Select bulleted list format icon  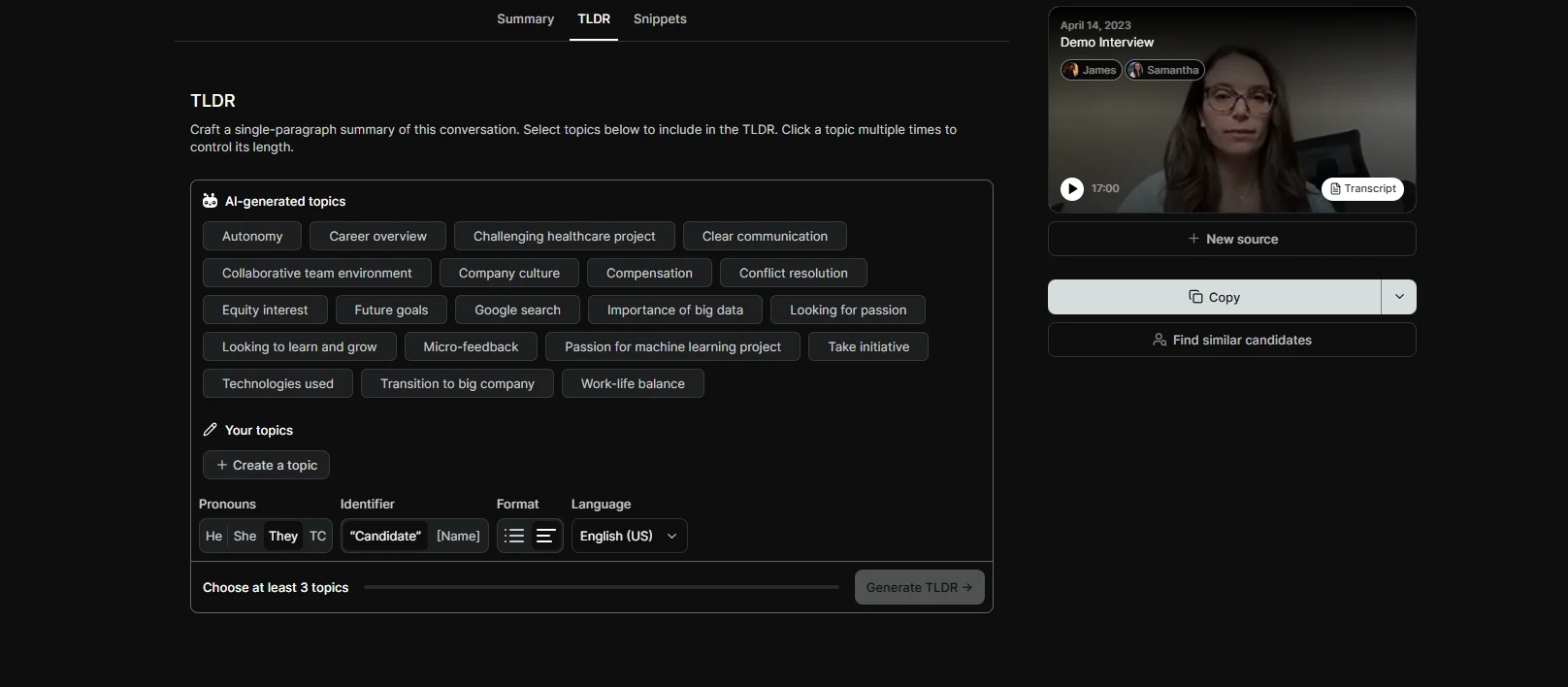click(514, 536)
